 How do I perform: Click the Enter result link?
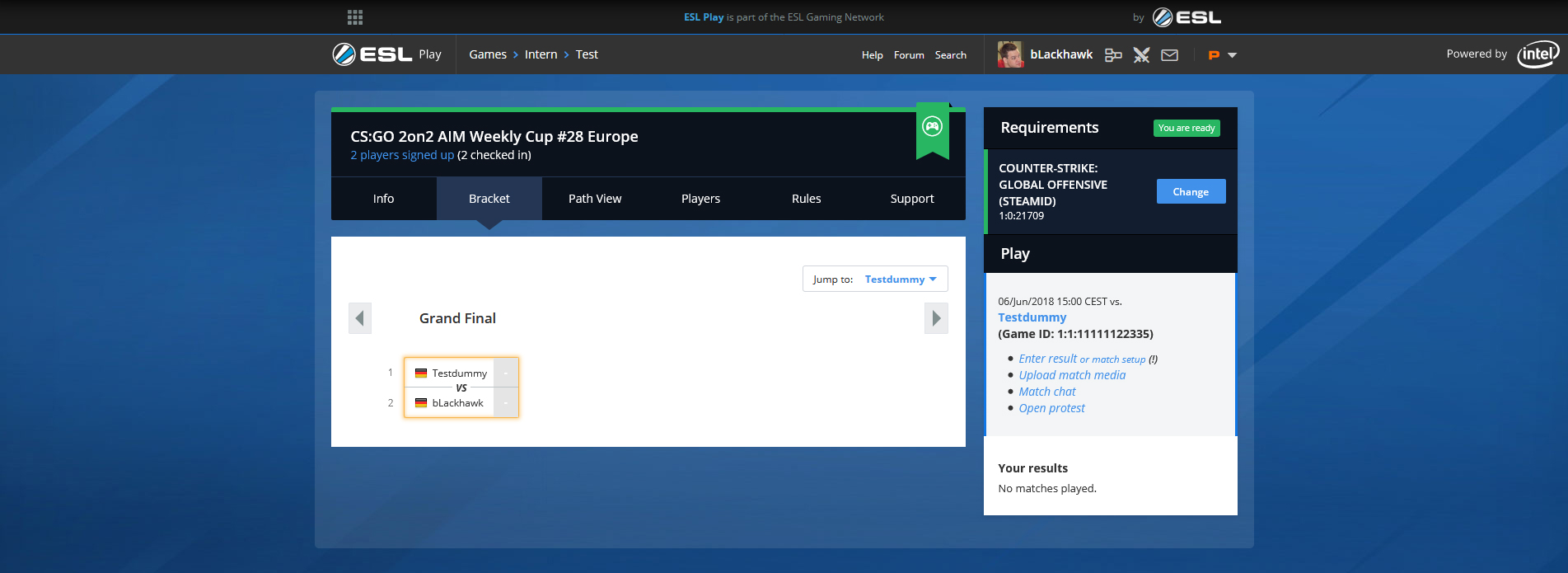coord(1048,359)
